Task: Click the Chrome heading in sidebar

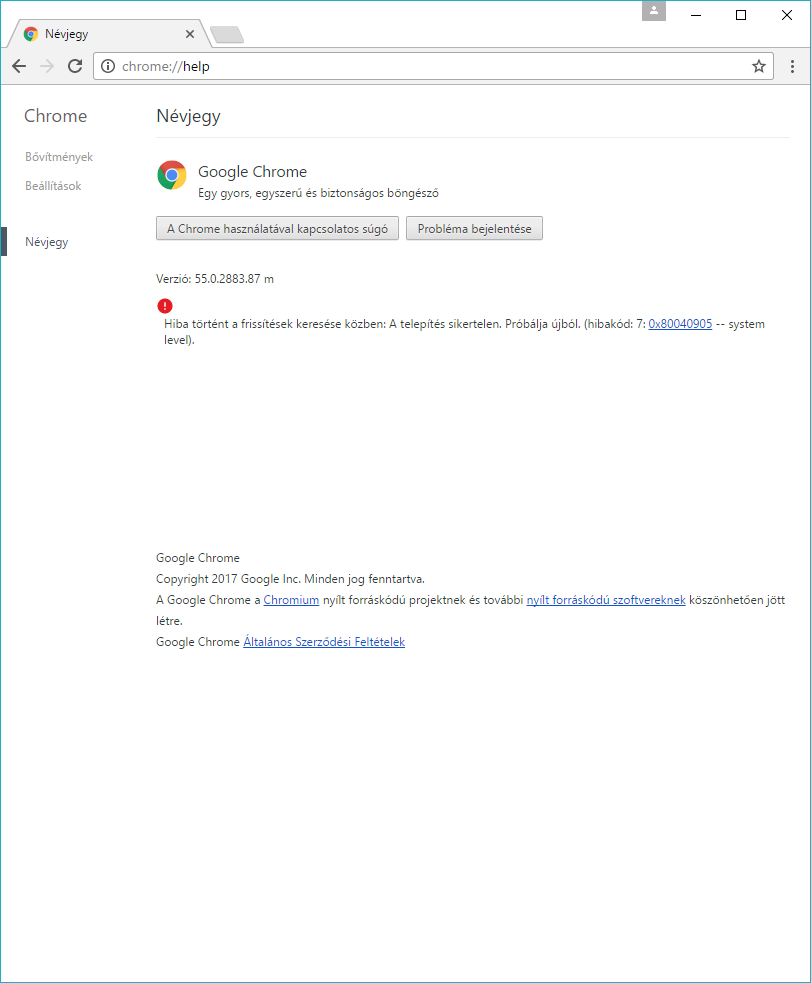Action: click(x=56, y=116)
